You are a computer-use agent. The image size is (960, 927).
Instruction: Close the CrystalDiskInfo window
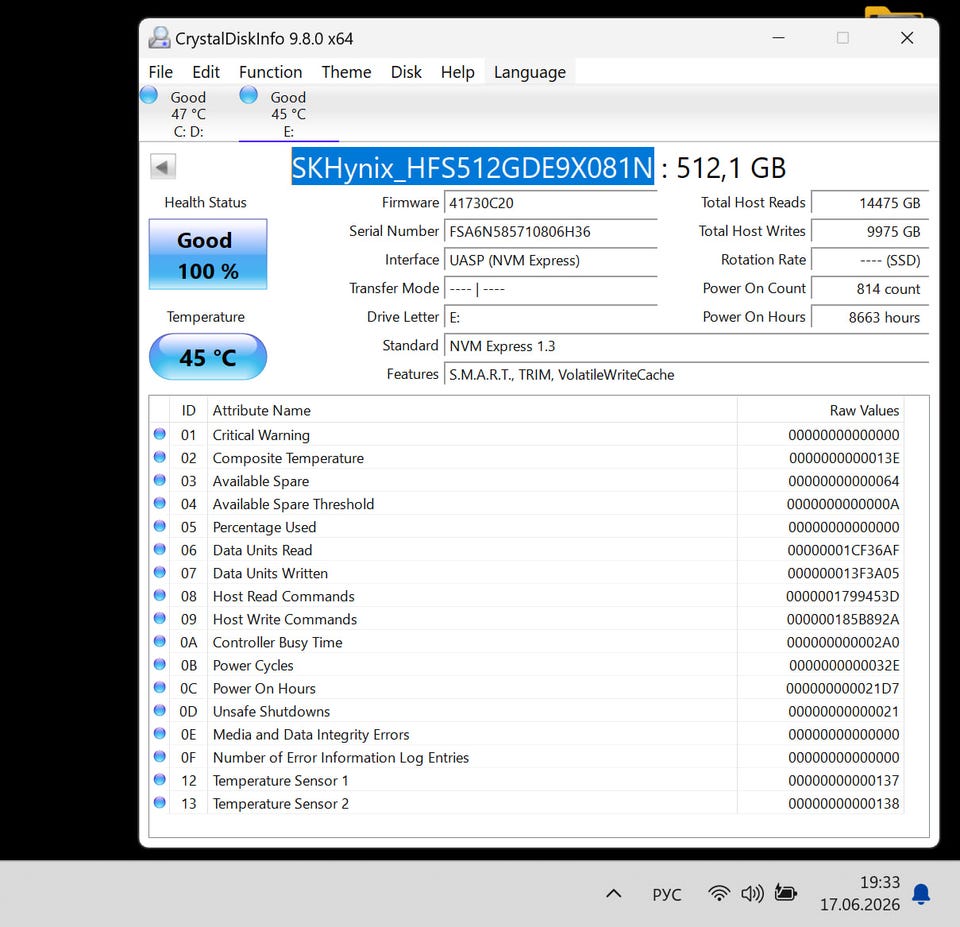pos(907,38)
